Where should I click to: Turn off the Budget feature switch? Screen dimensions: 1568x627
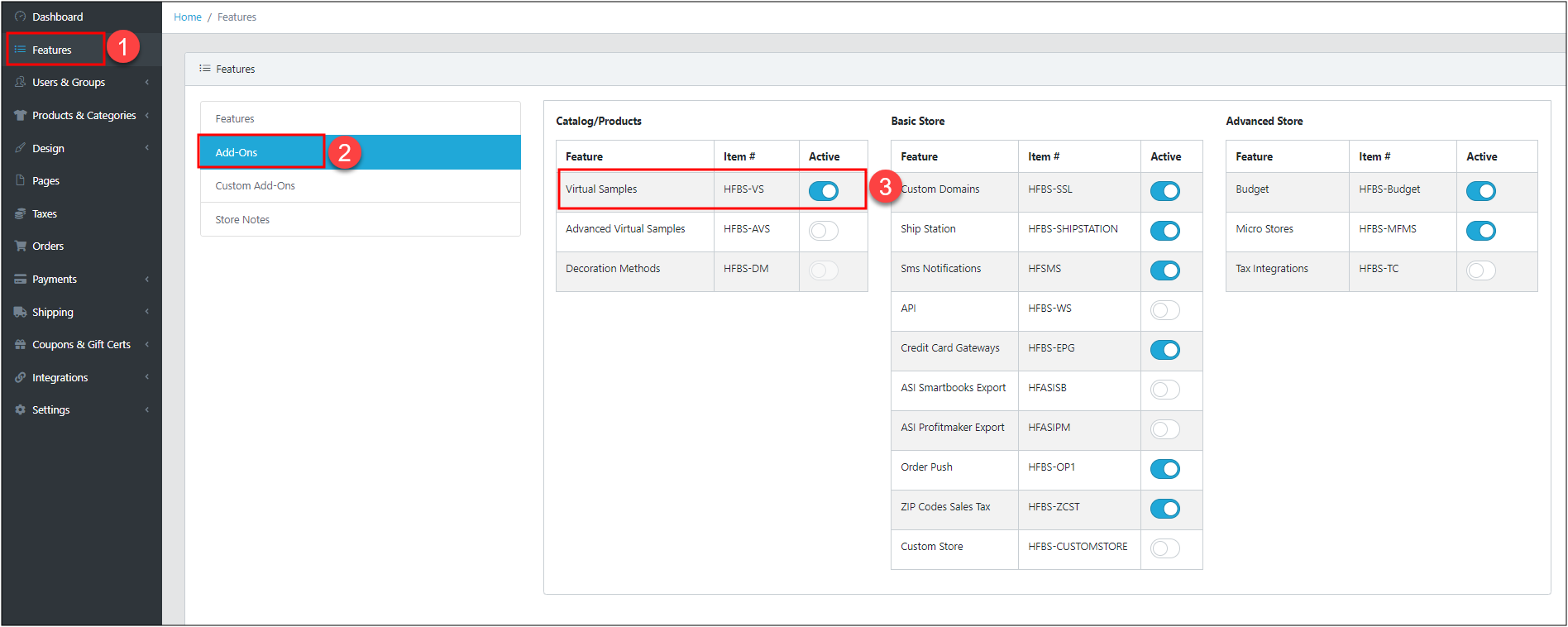point(1481,191)
